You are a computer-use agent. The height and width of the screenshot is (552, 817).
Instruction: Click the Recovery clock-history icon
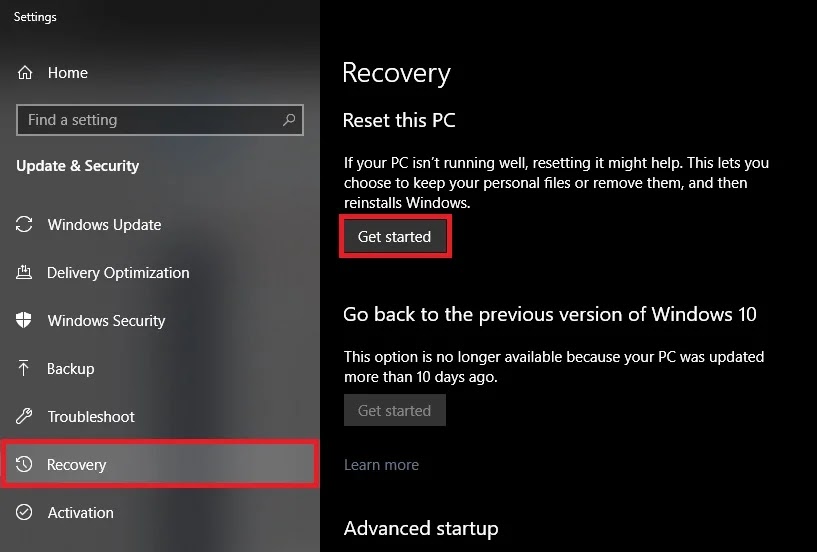(24, 464)
